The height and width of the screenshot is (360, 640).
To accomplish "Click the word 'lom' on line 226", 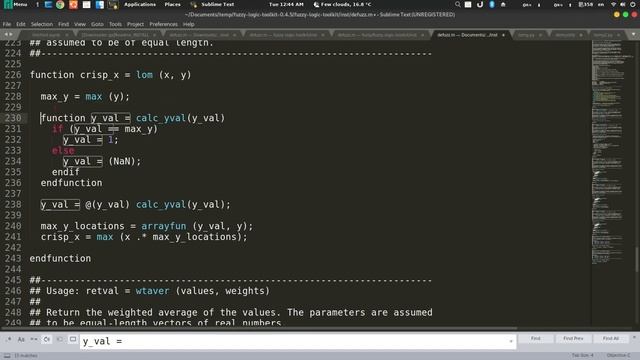I will [144, 75].
